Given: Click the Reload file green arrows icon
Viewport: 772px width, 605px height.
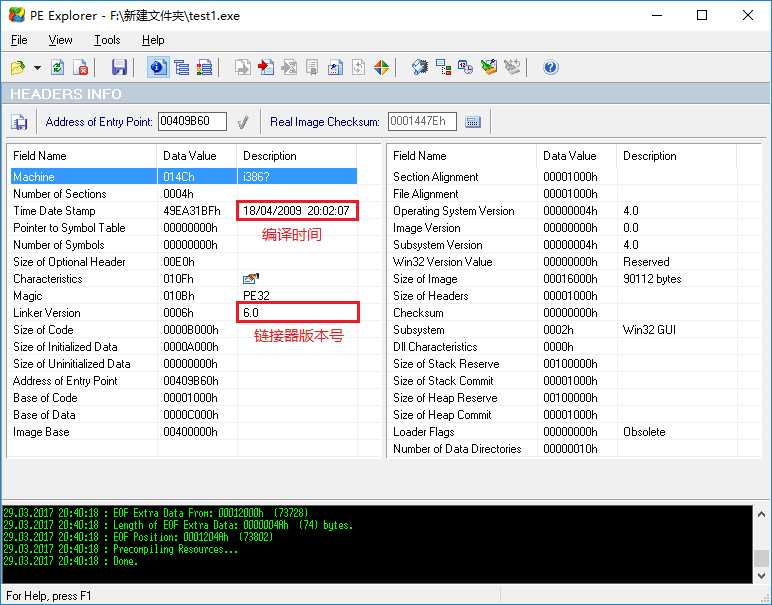Looking at the screenshot, I should (58, 67).
